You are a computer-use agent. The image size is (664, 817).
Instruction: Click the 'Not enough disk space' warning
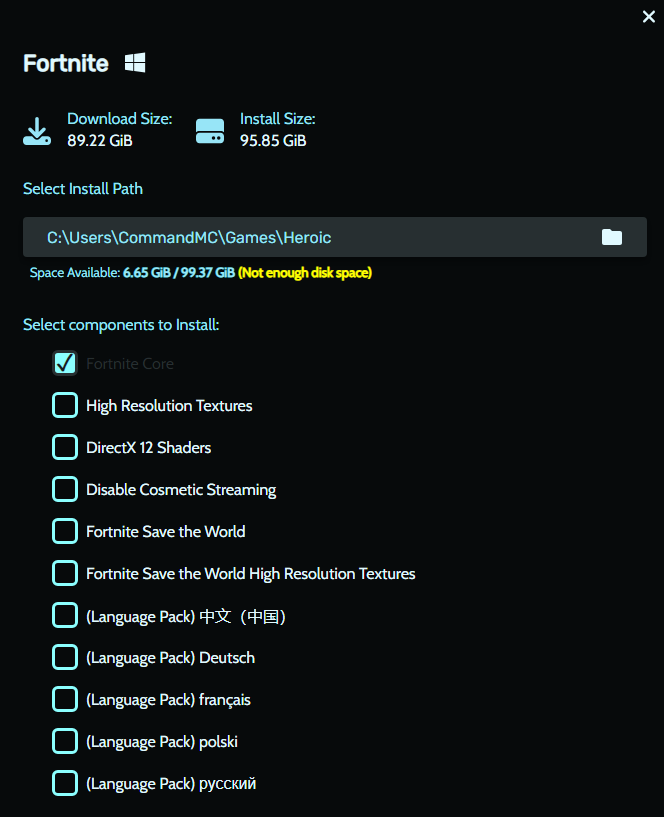point(305,272)
